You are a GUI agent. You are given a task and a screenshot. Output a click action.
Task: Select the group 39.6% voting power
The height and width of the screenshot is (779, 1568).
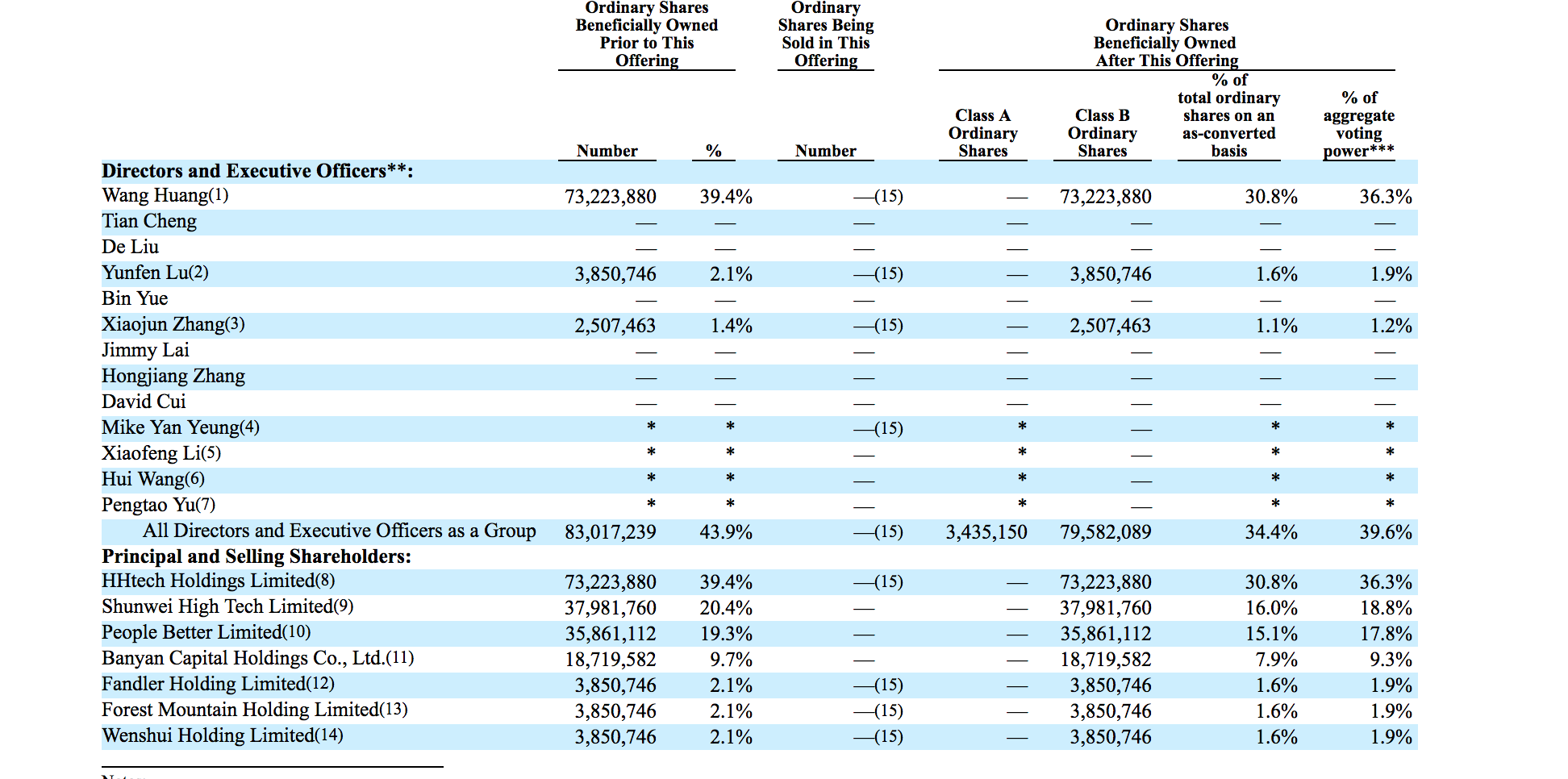pyautogui.click(x=1386, y=532)
